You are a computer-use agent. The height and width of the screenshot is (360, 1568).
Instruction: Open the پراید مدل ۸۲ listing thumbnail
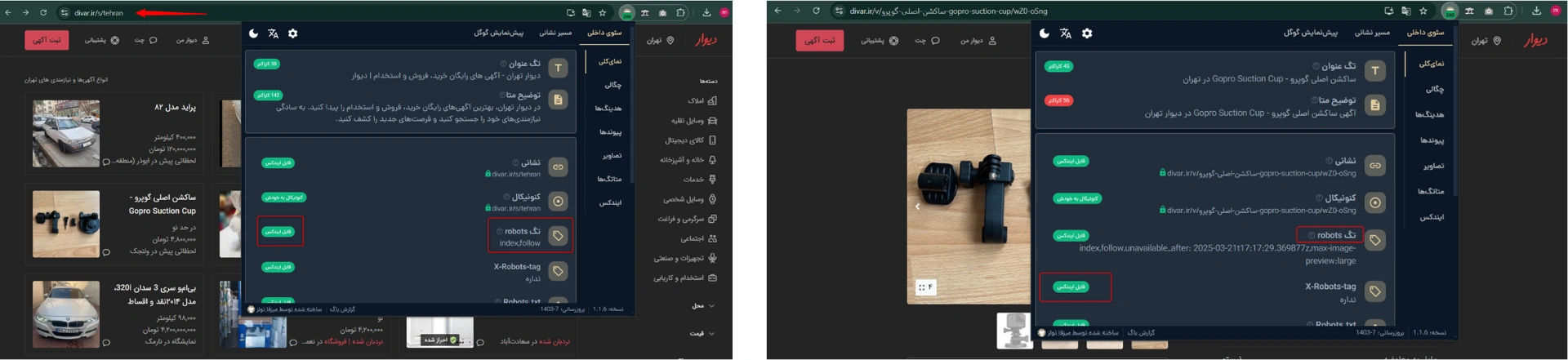[x=66, y=134]
